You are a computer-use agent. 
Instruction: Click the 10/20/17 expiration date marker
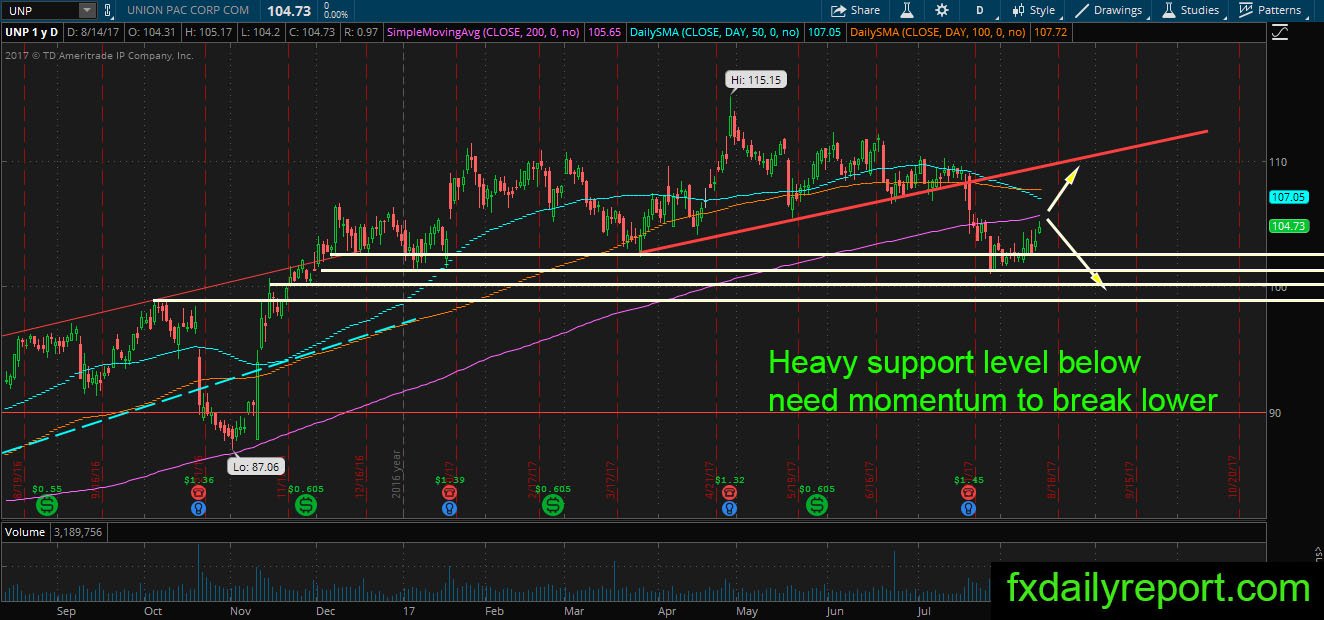click(1234, 476)
